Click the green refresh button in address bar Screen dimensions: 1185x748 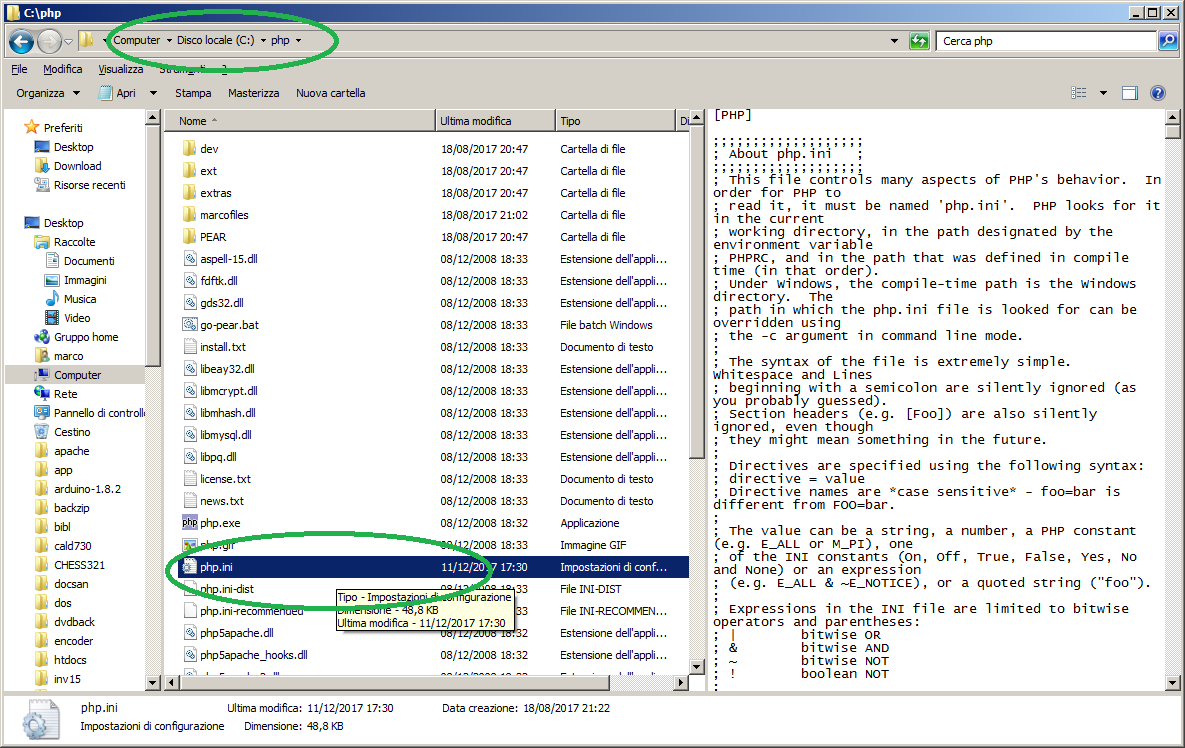[919, 41]
